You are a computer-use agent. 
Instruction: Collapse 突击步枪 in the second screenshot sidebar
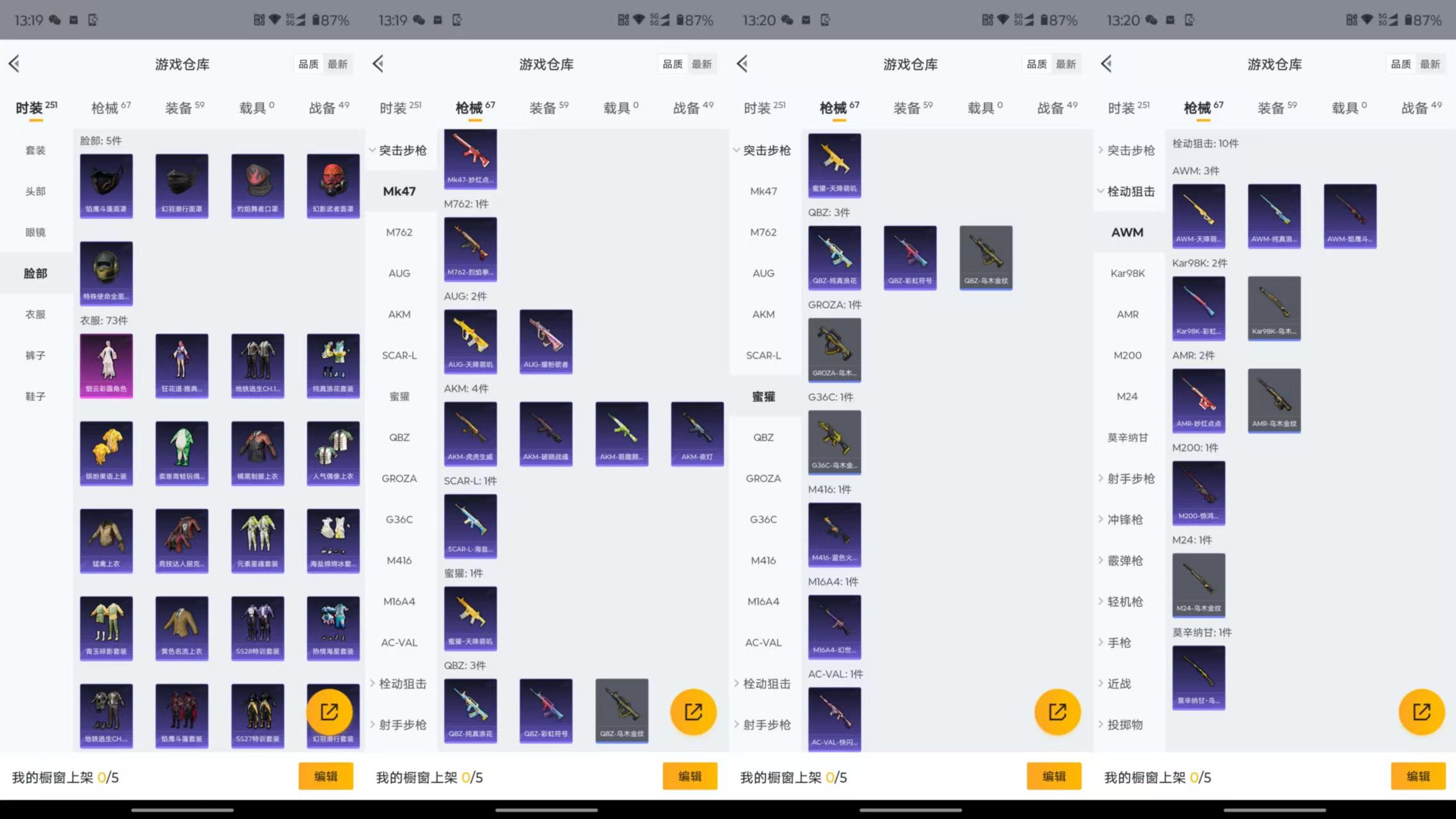tap(398, 150)
